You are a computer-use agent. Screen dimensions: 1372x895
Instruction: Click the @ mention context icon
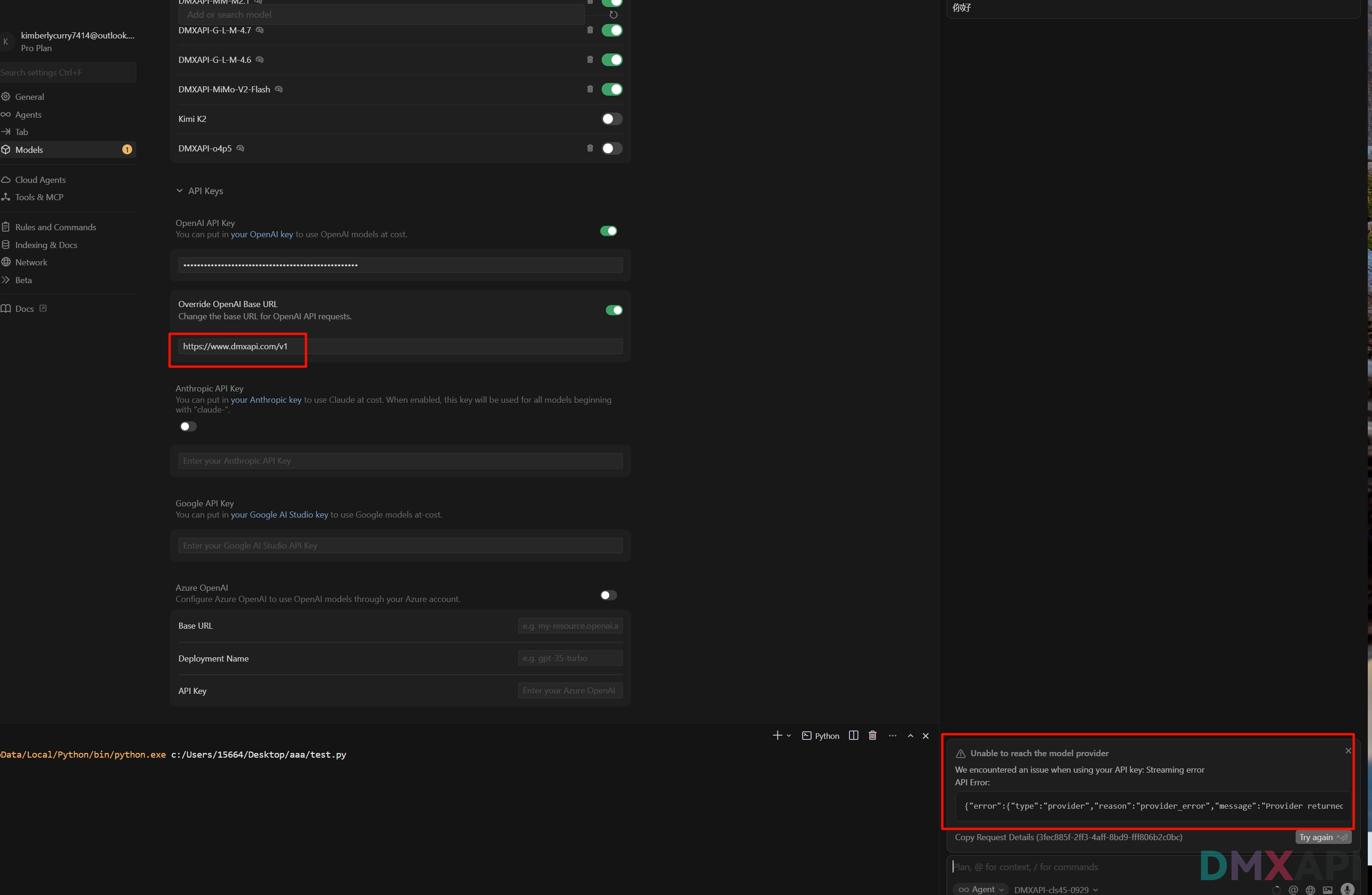[x=1294, y=890]
